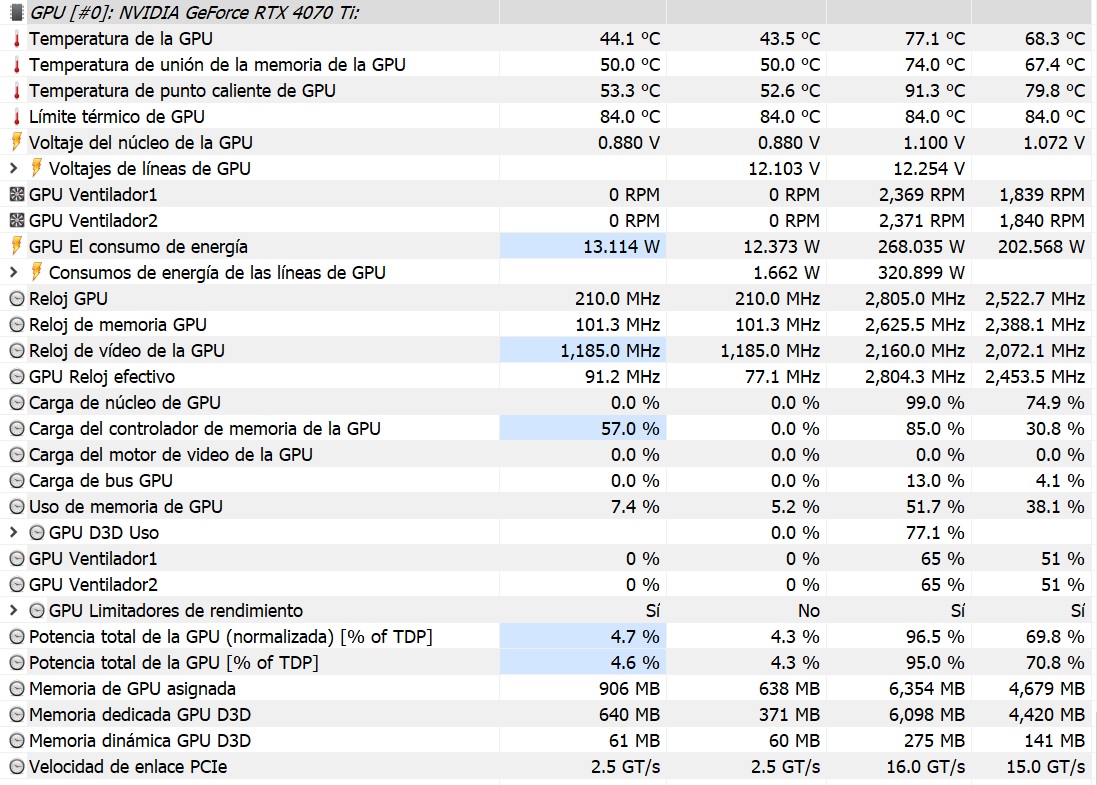Click lightning icon beside Voltaje del núcleo de la GPU
Viewport: 1097px width, 785px height.
pyautogui.click(x=17, y=142)
